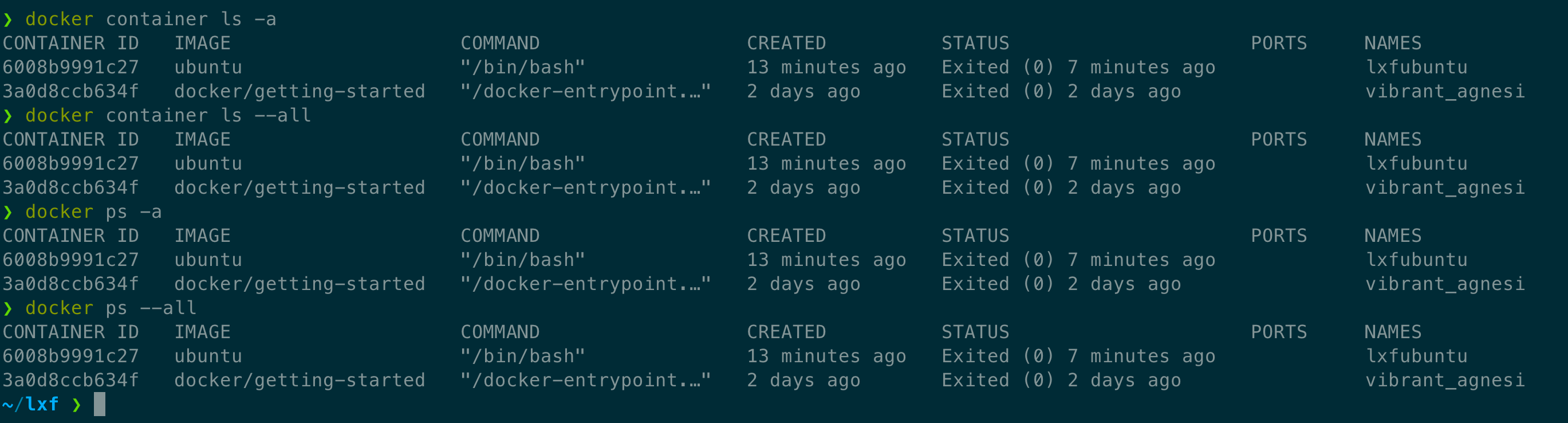
Task: Click the PORTS header in second listing
Action: (1279, 140)
